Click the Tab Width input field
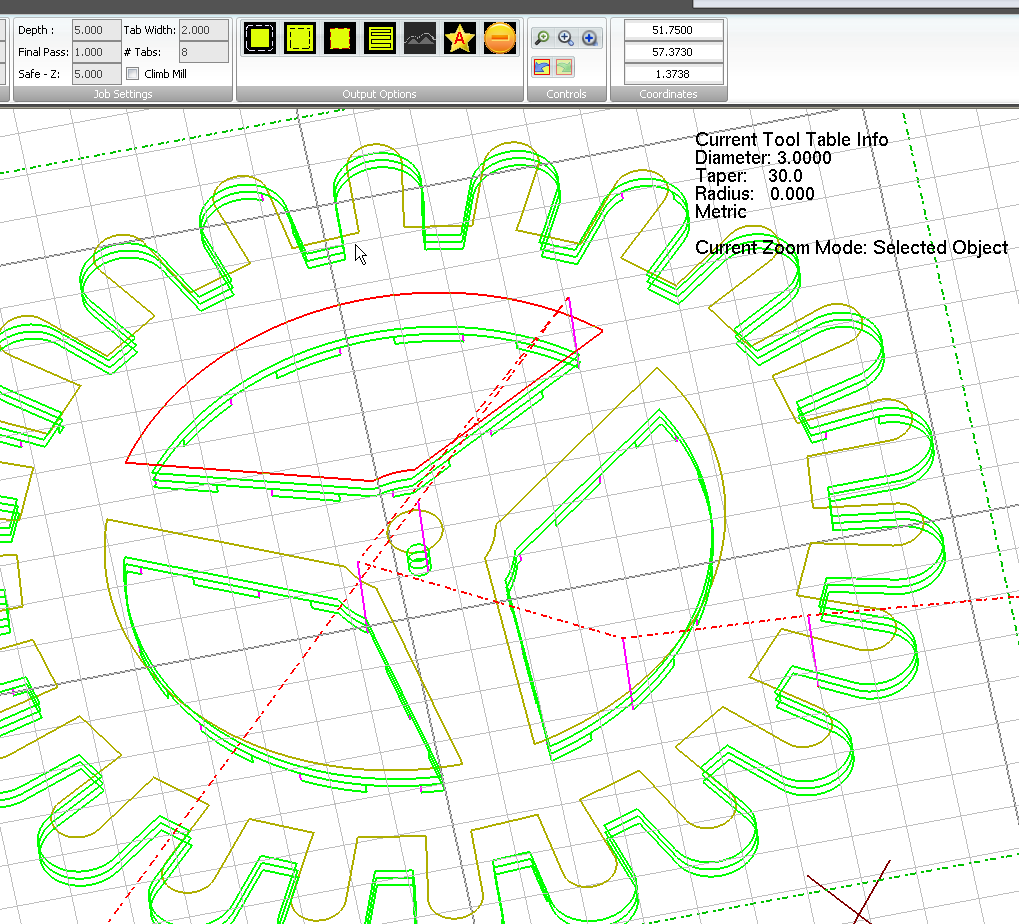The height and width of the screenshot is (924, 1019). 203,30
